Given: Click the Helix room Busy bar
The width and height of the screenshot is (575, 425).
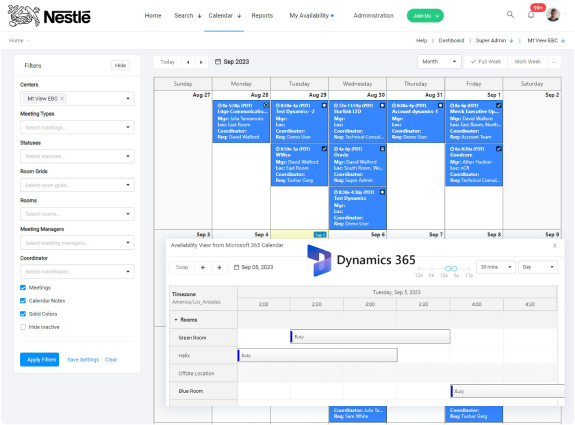Looking at the screenshot, I should pyautogui.click(x=317, y=355).
